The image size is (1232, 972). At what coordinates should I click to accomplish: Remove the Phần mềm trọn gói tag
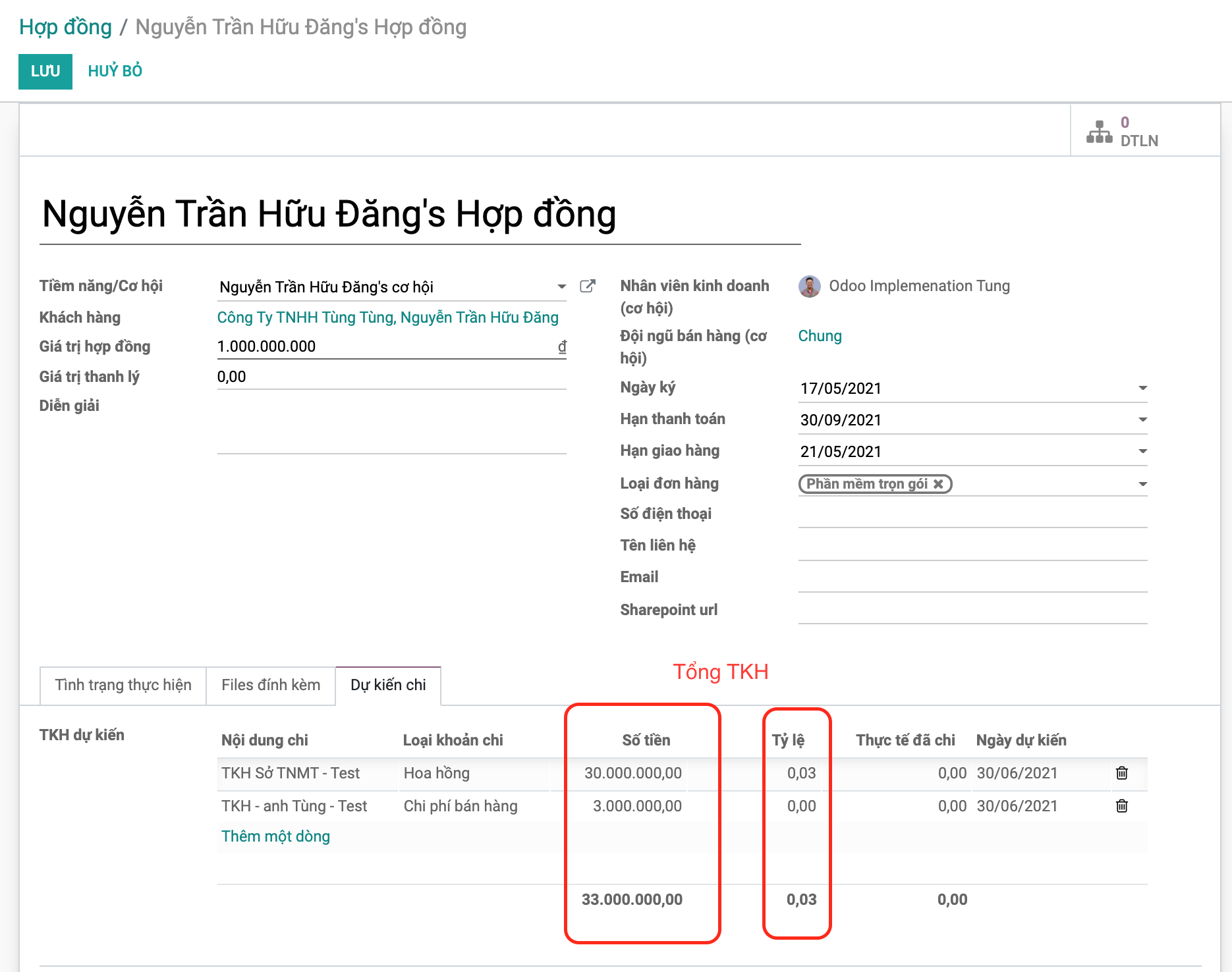point(938,484)
